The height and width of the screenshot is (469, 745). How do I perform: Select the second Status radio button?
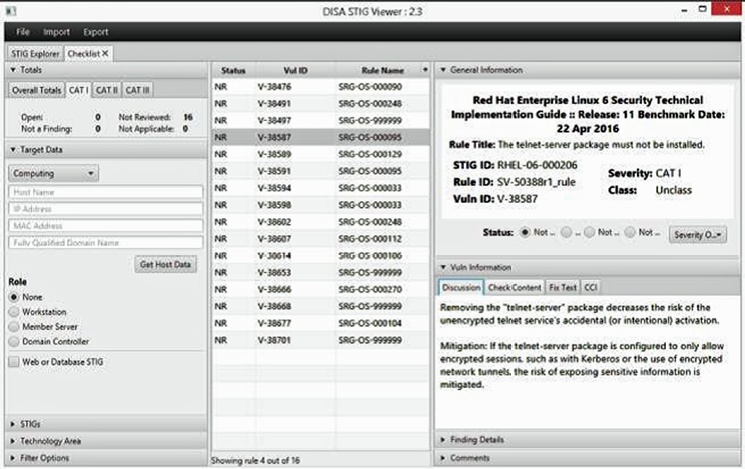pyautogui.click(x=566, y=232)
